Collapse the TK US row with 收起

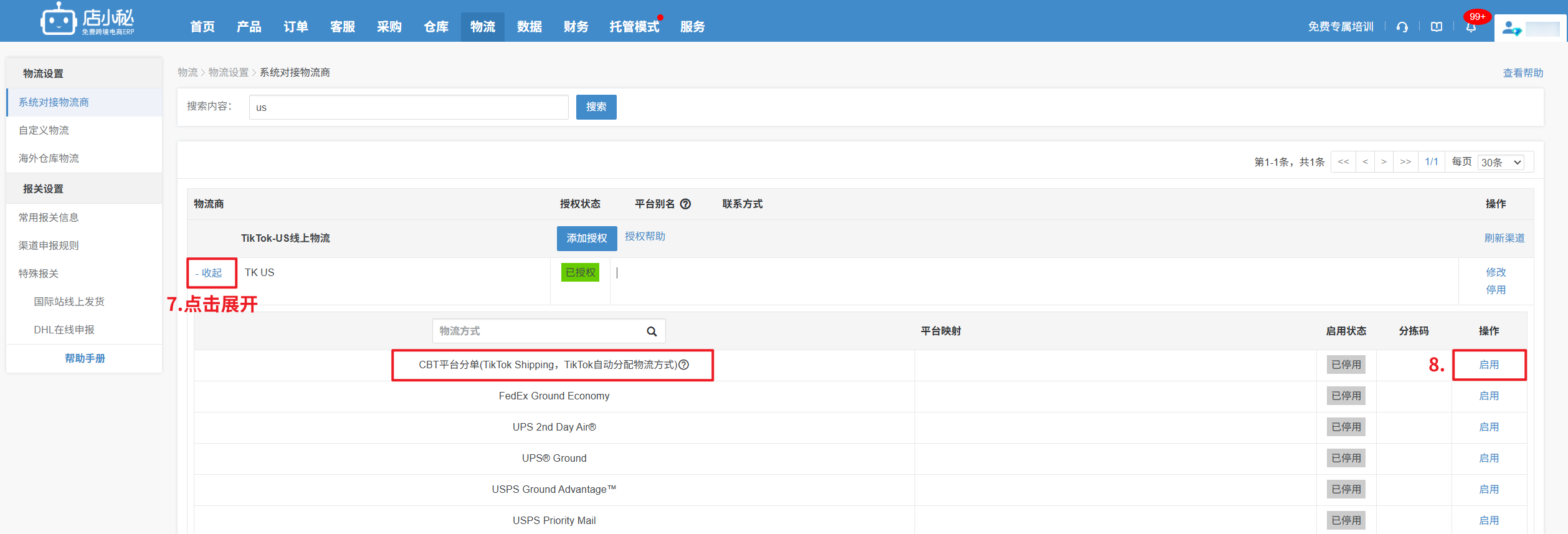tap(210, 273)
